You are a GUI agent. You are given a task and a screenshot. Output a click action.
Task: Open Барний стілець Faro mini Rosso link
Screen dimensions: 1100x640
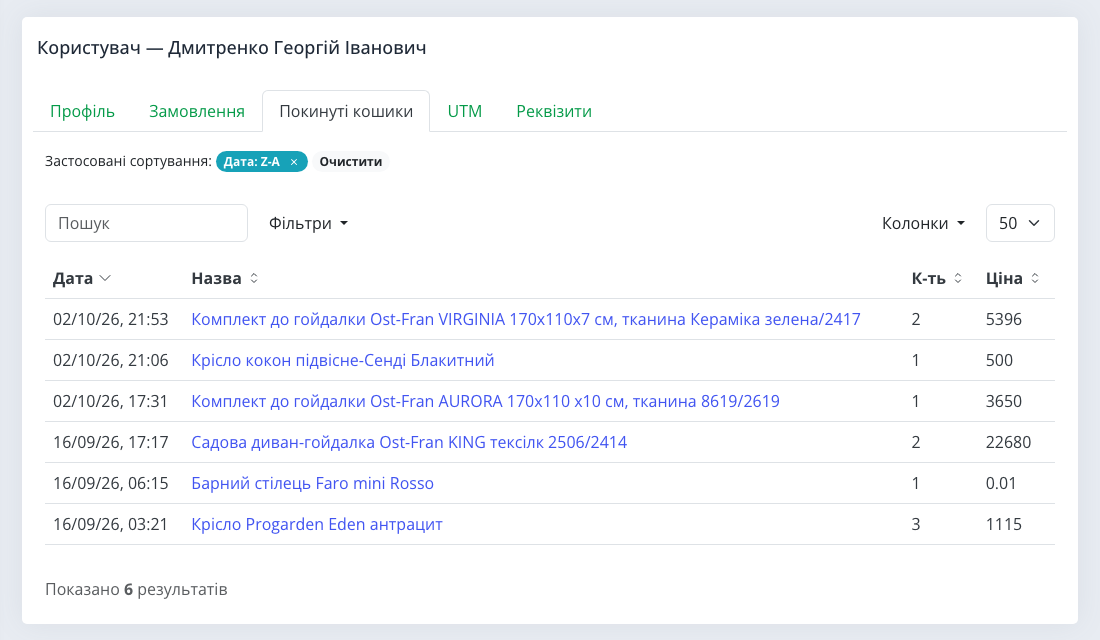(313, 484)
